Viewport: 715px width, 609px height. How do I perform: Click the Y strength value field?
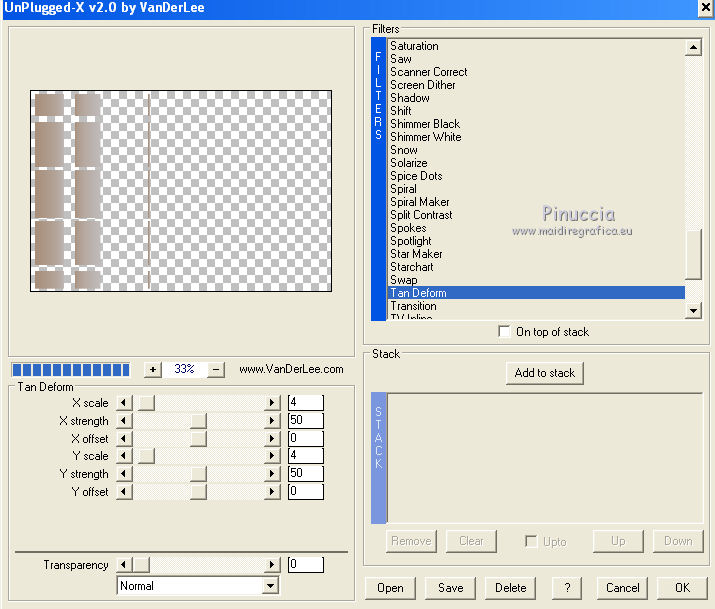point(306,474)
